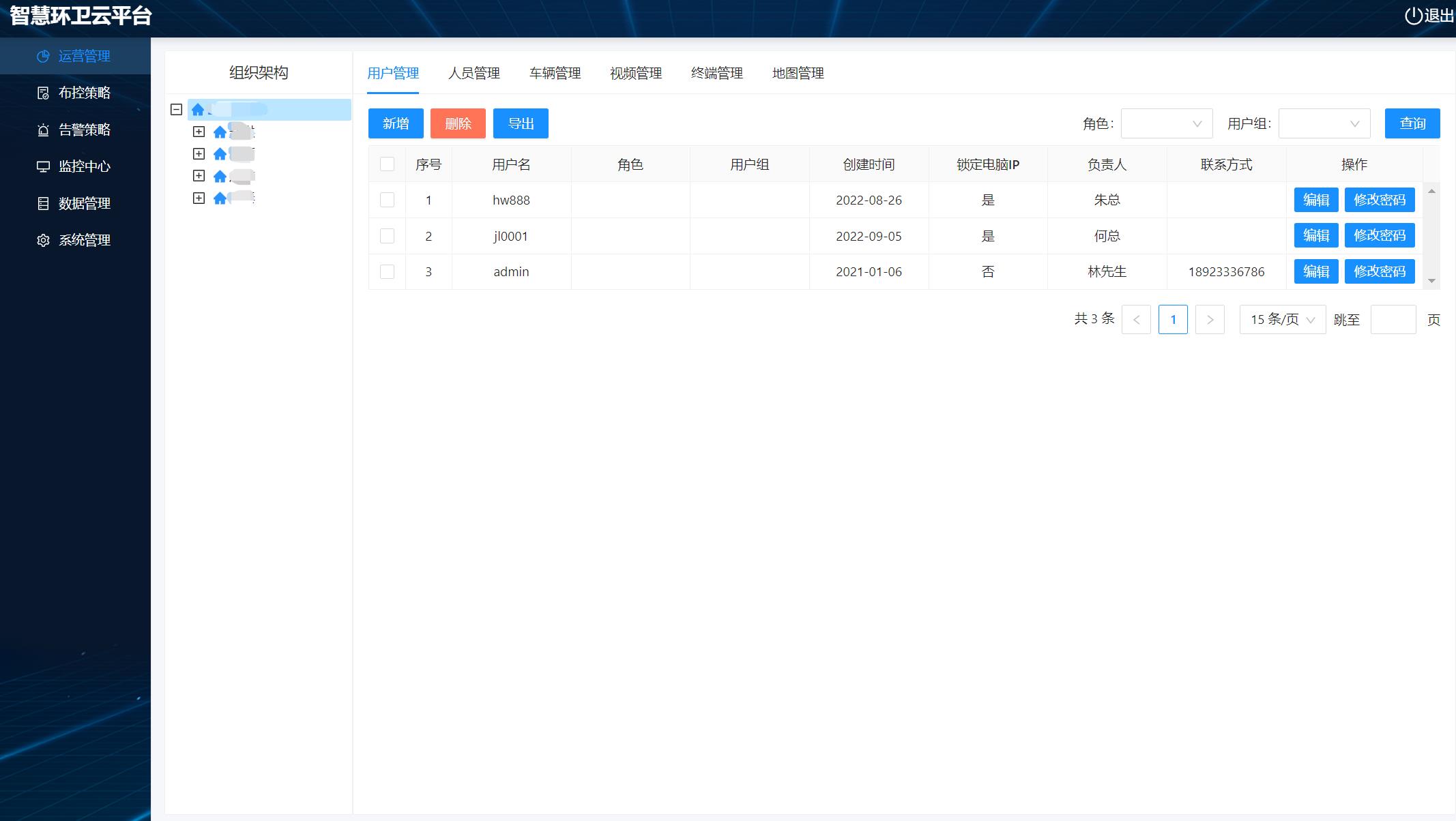Select the fourth child organization home icon
The height and width of the screenshot is (821, 1456).
220,198
